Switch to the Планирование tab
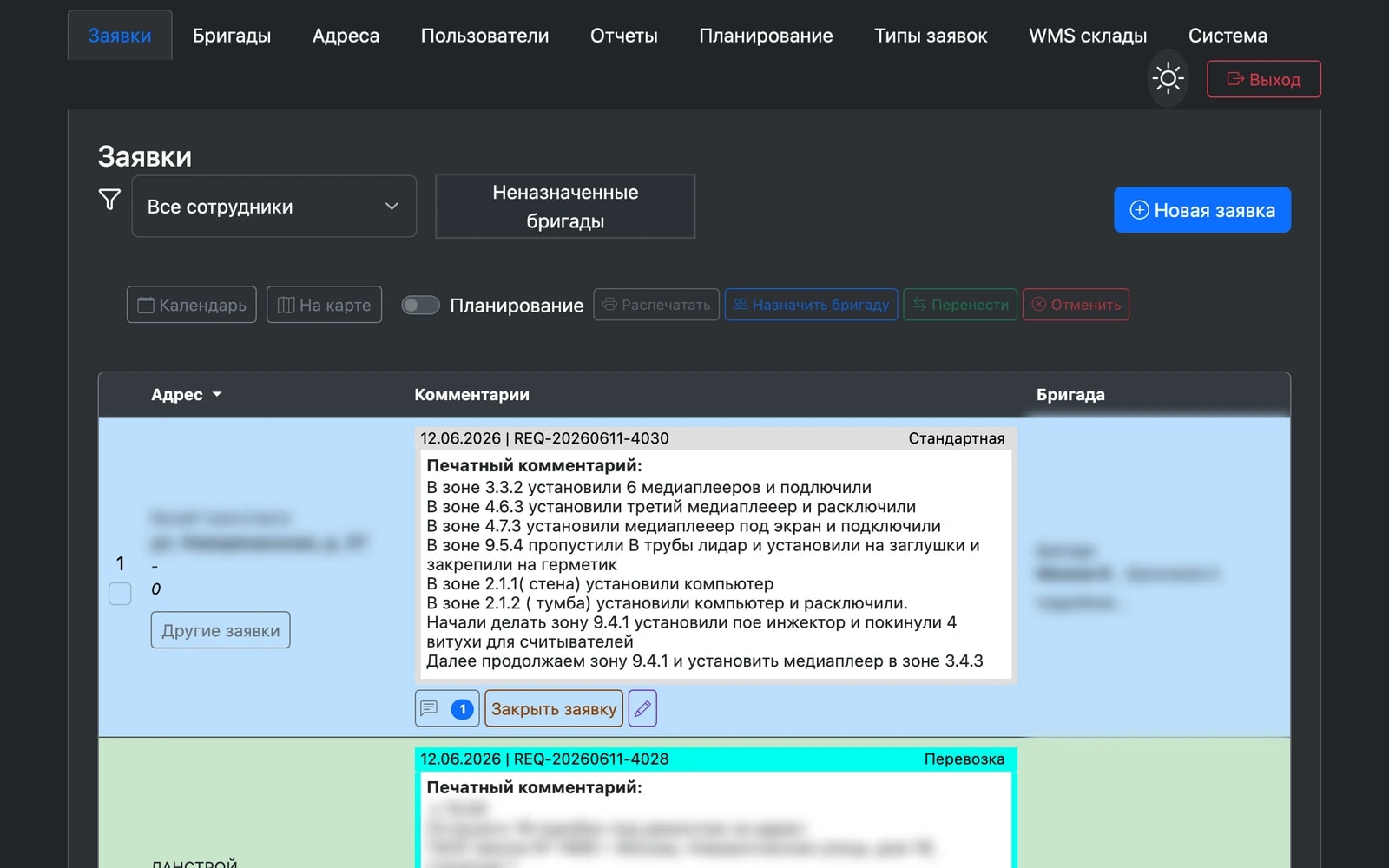The image size is (1389, 868). click(x=766, y=36)
